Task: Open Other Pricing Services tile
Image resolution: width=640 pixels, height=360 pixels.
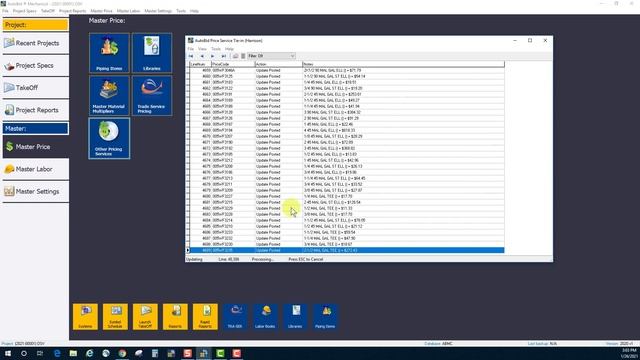Action: 109,138
